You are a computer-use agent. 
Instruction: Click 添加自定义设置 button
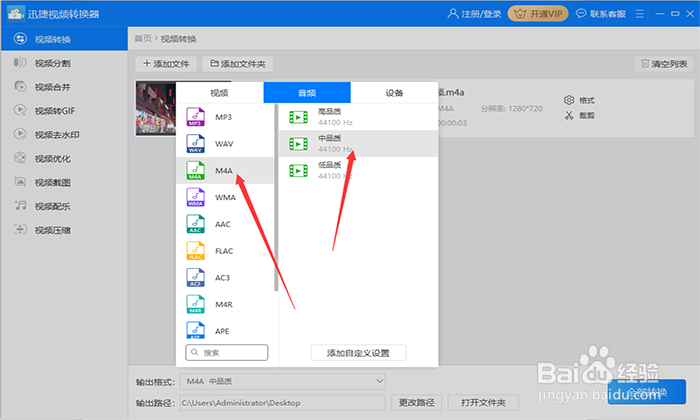pos(358,353)
